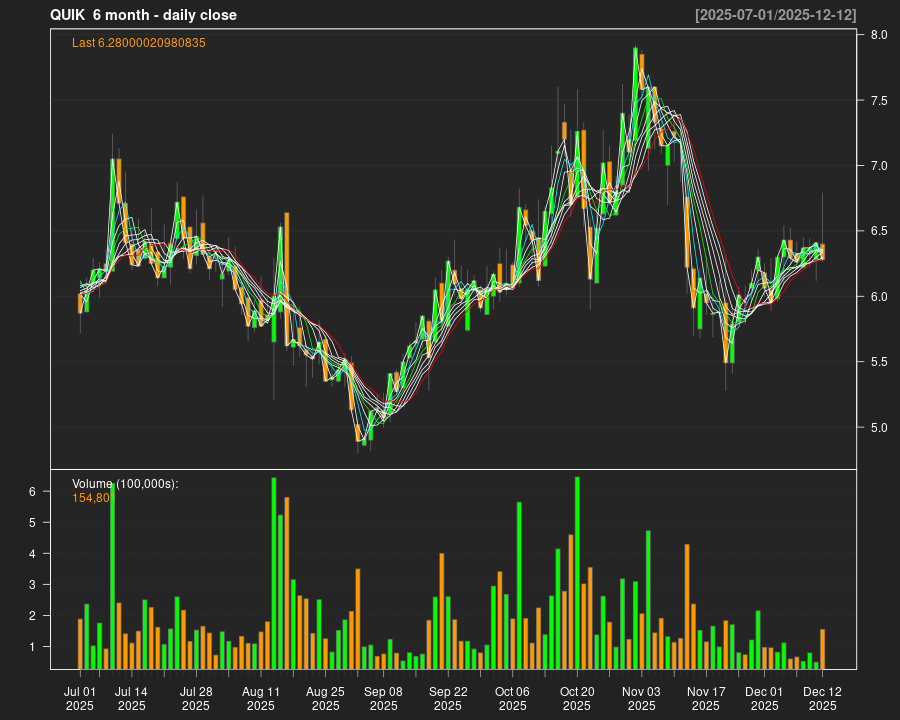Viewport: 900px width, 720px height.
Task: Click the last orange volume bar at Dec 12
Action: click(x=822, y=648)
